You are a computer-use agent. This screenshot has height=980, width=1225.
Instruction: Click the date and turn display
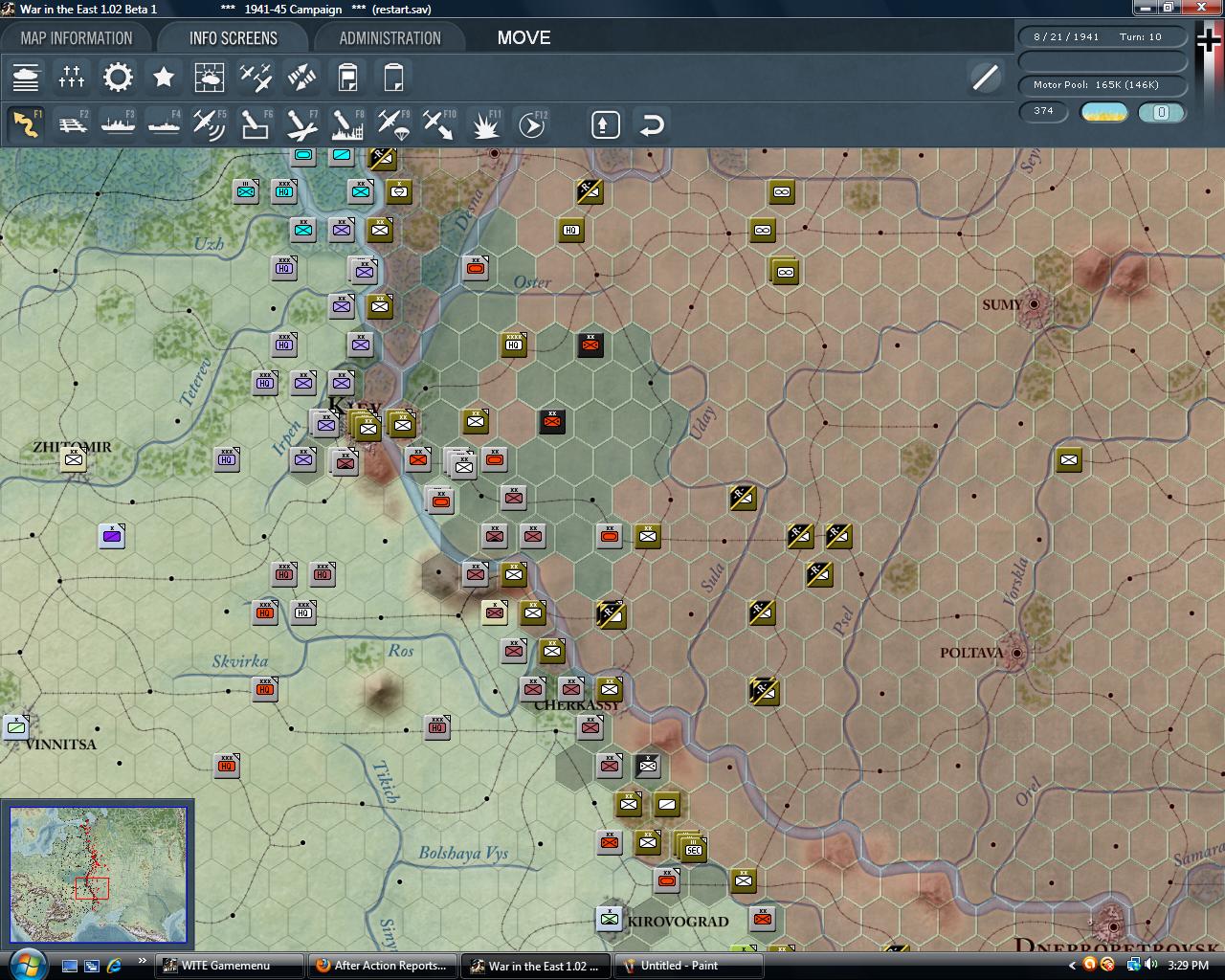click(x=1102, y=36)
